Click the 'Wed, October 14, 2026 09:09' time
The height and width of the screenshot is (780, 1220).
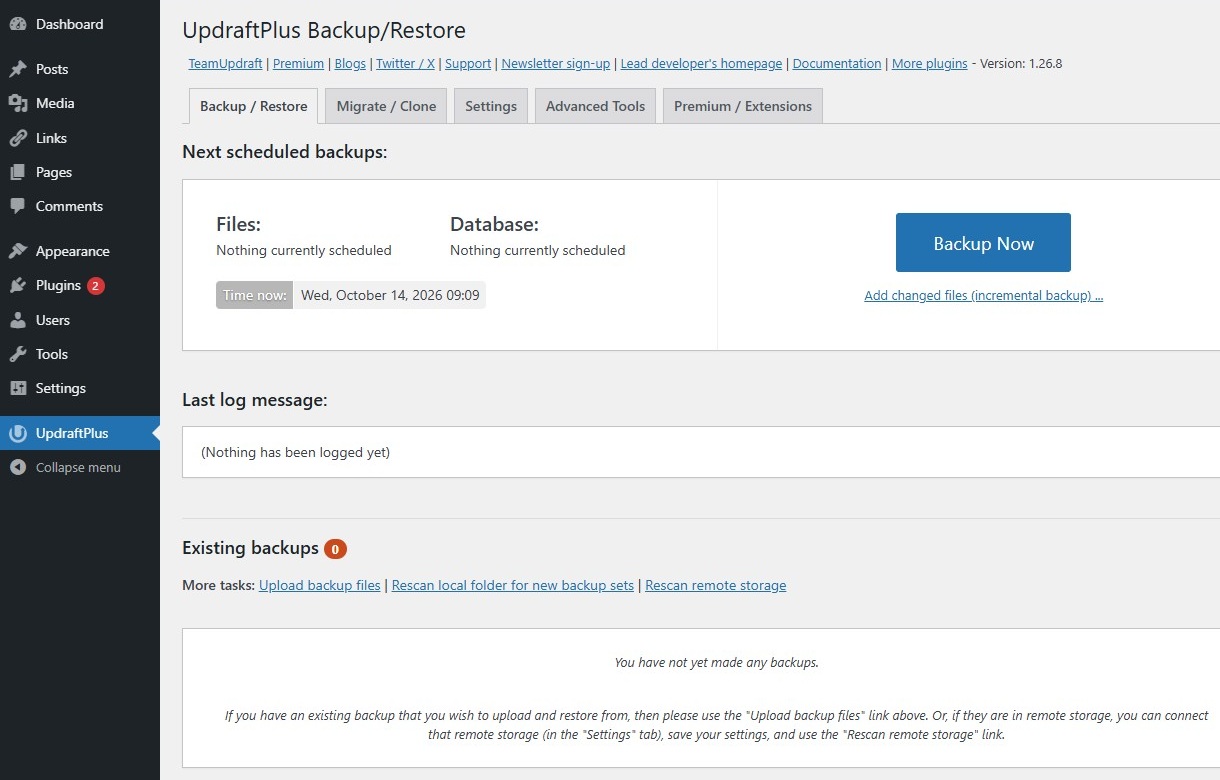[390, 295]
